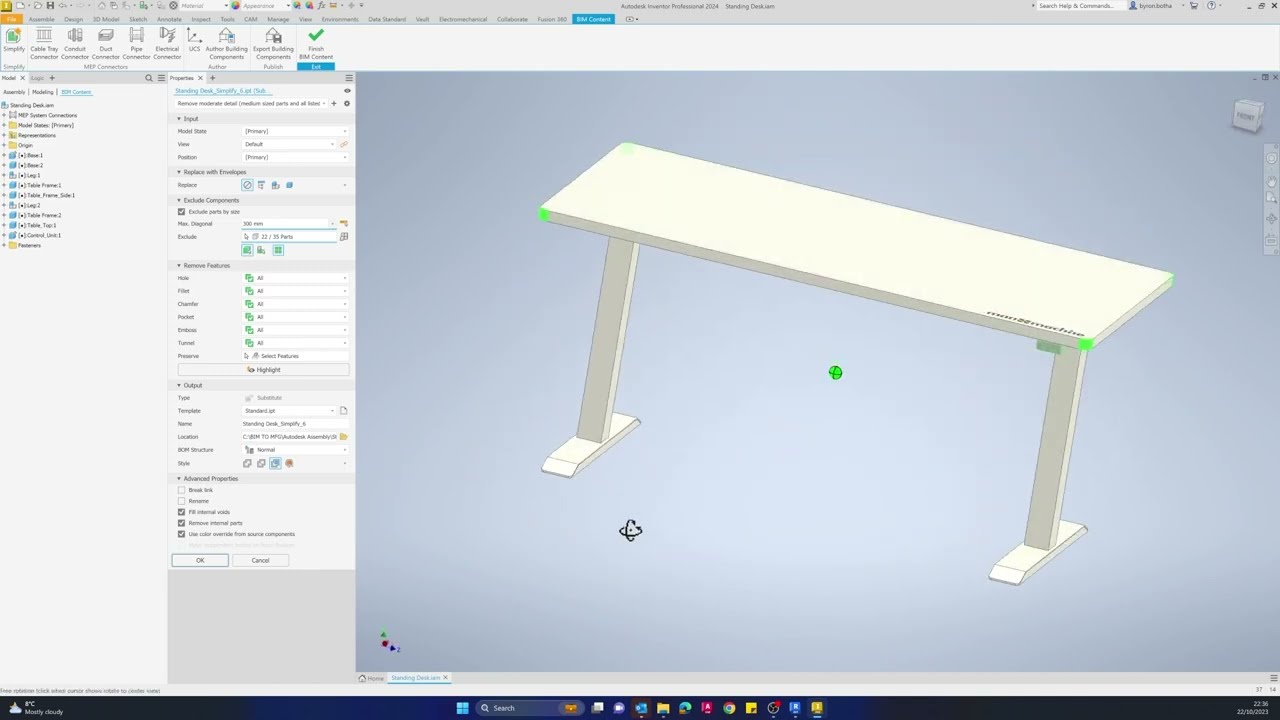Select second Replace envelope icon option
Viewport: 1280px width, 720px height.
pos(261,185)
